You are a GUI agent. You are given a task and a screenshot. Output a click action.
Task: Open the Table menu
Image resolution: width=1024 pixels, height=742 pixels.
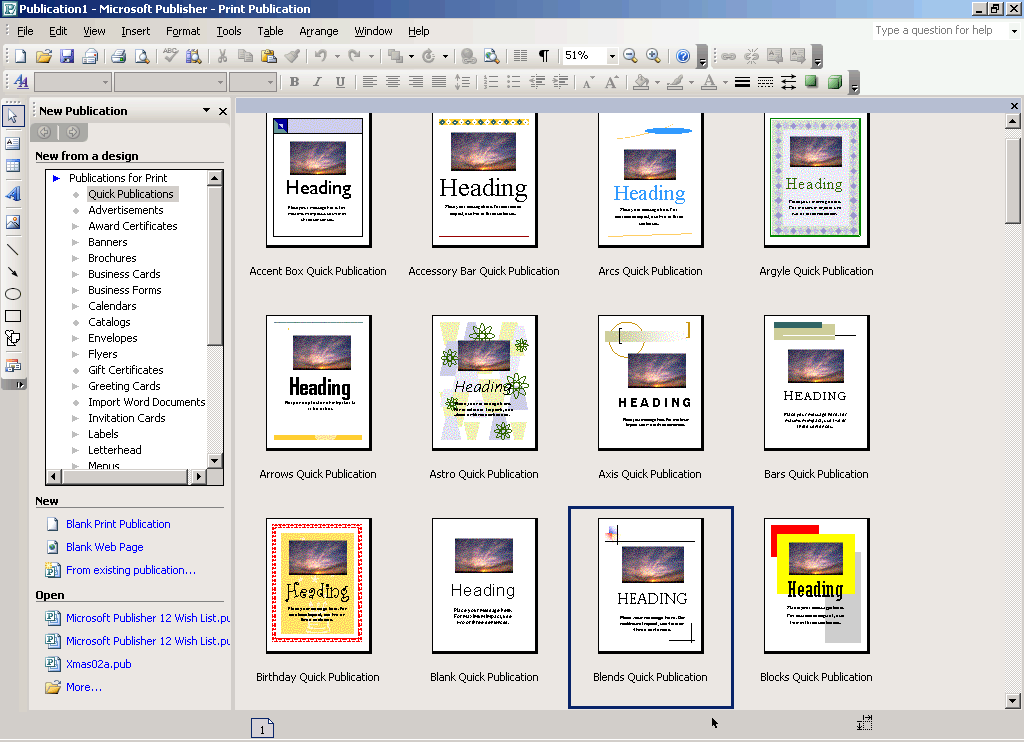tap(270, 31)
